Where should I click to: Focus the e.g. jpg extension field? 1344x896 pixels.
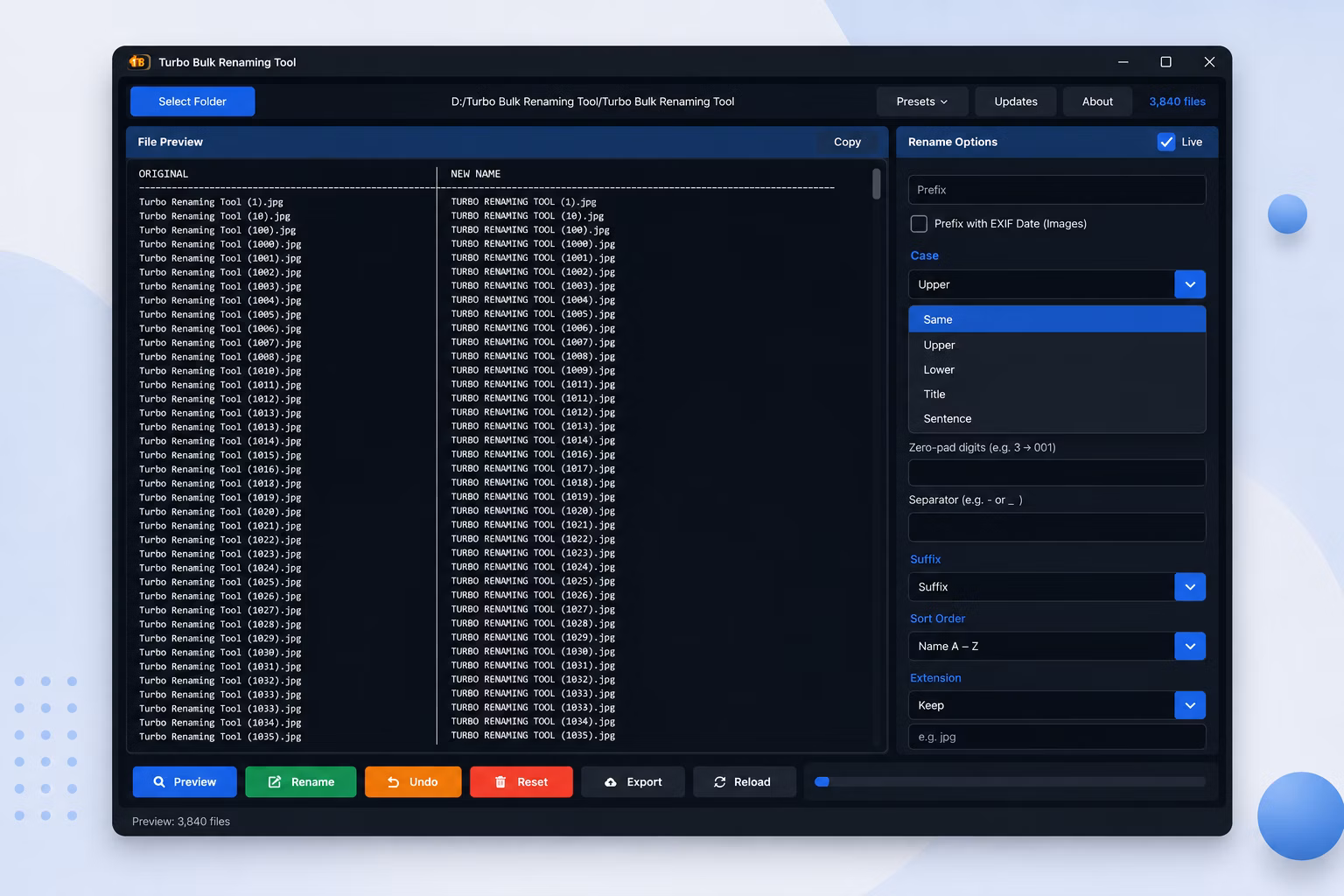(x=1057, y=737)
